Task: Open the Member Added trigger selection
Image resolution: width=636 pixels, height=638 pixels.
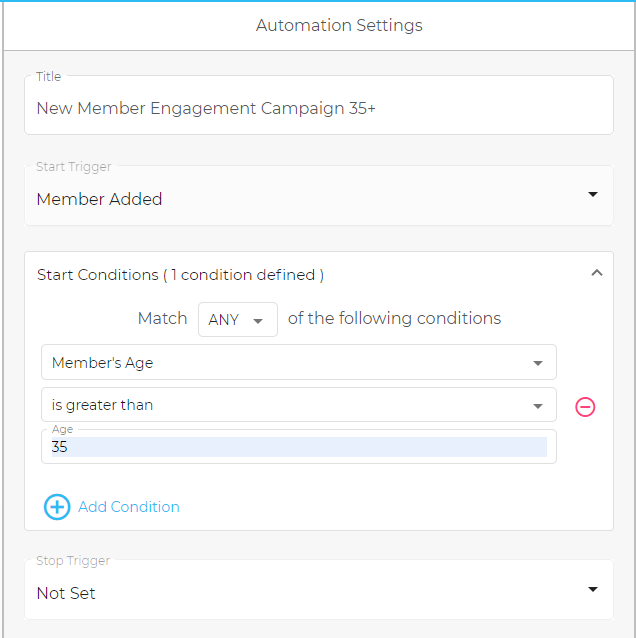Action: pos(319,195)
